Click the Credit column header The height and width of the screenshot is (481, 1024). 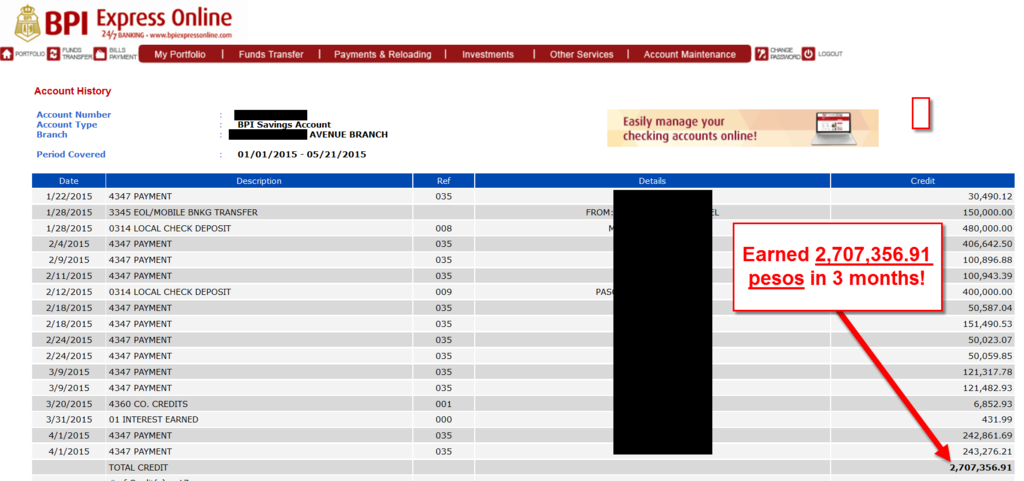pos(923,181)
